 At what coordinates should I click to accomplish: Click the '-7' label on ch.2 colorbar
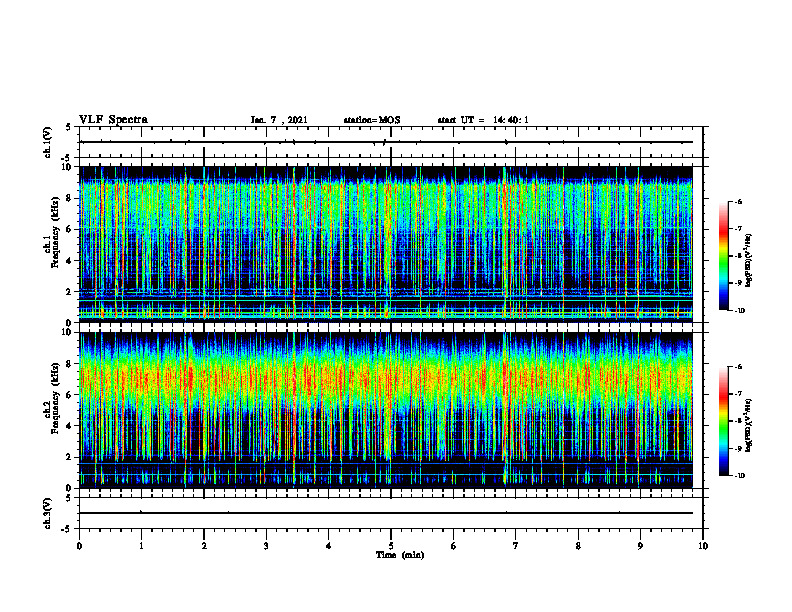[738, 394]
